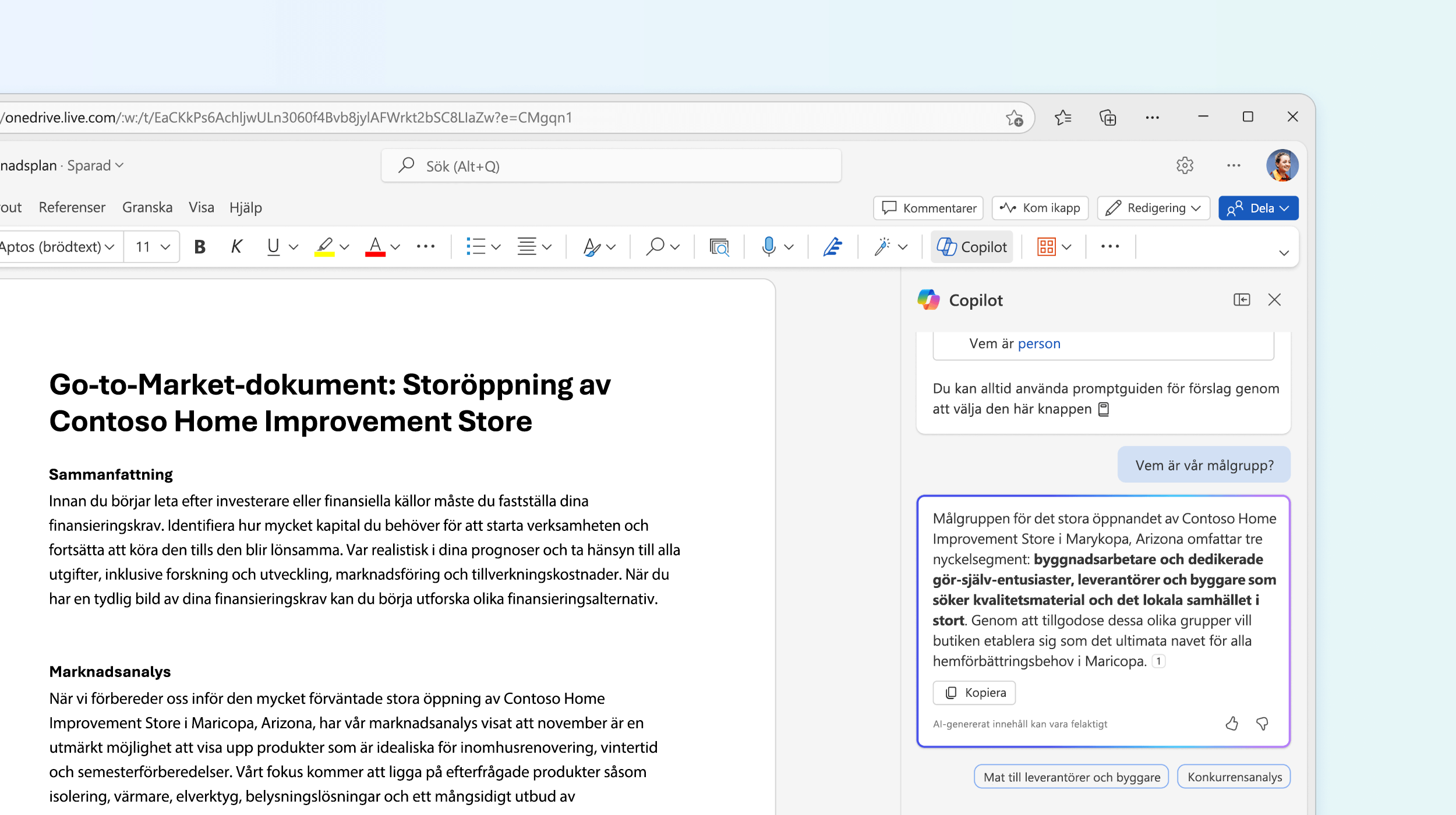Click the Designer magic wand icon
The image size is (1456, 815).
(882, 247)
